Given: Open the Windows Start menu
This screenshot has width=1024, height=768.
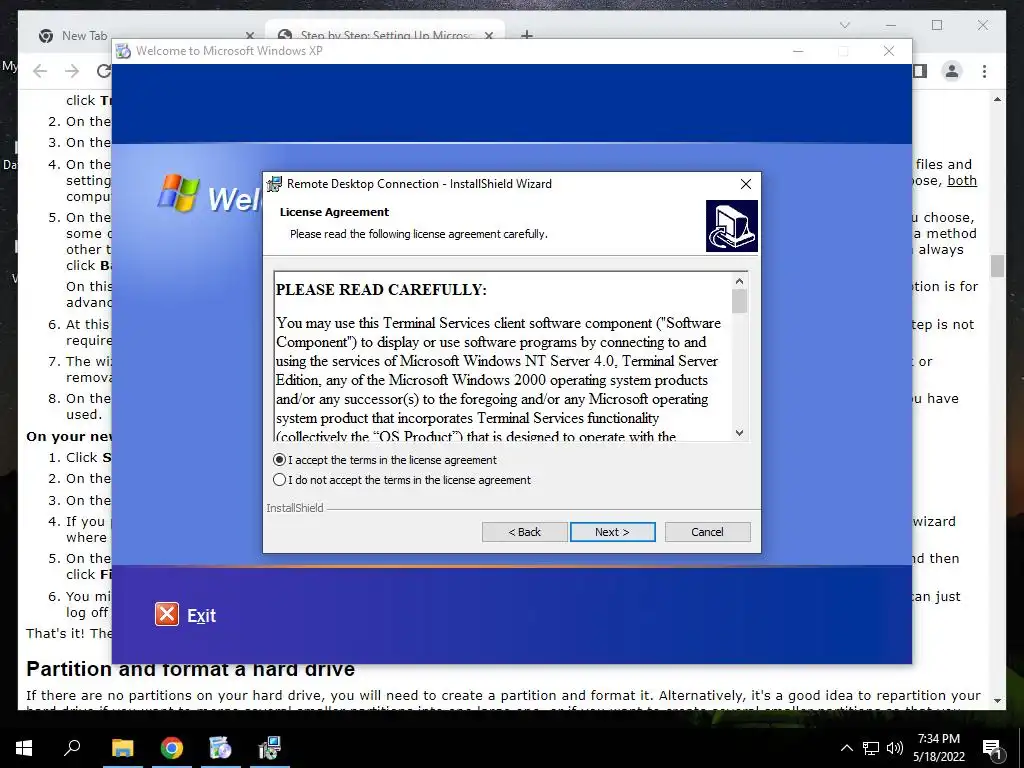Looking at the screenshot, I should (24, 748).
